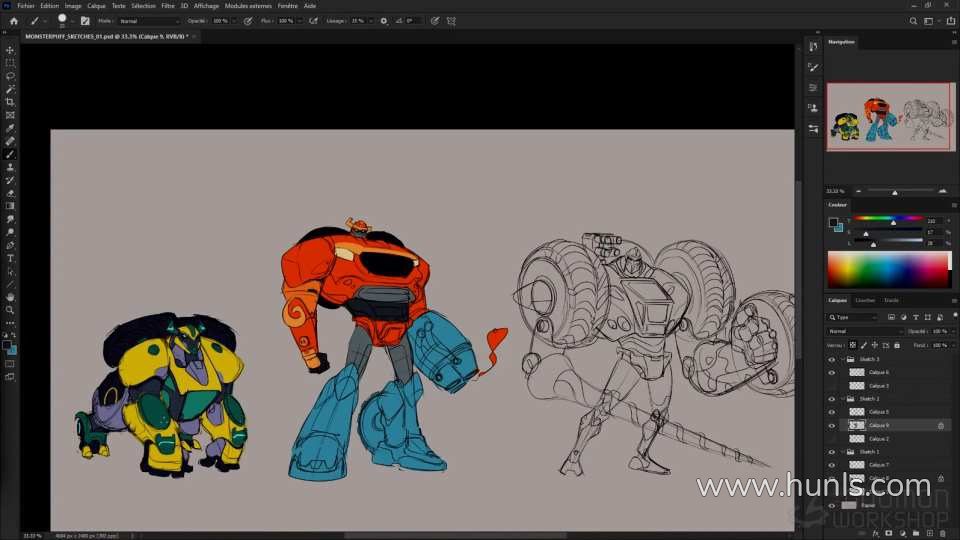Click the color spectrum picker
The width and height of the screenshot is (960, 540).
[x=888, y=269]
